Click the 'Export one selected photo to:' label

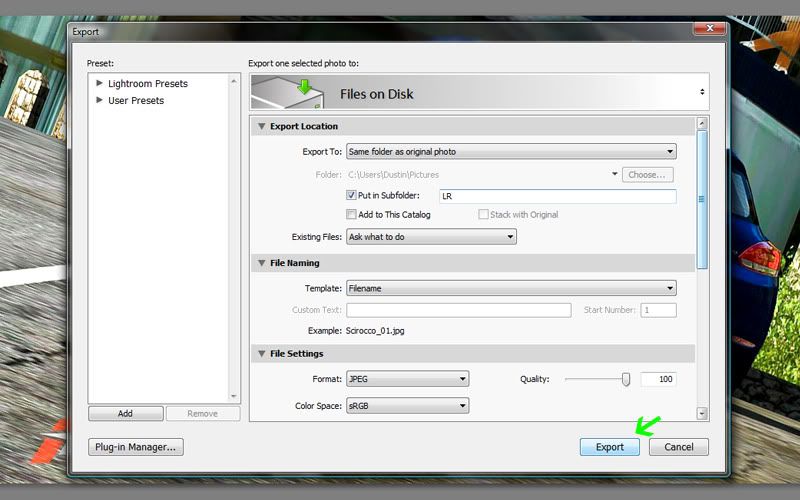click(x=304, y=63)
